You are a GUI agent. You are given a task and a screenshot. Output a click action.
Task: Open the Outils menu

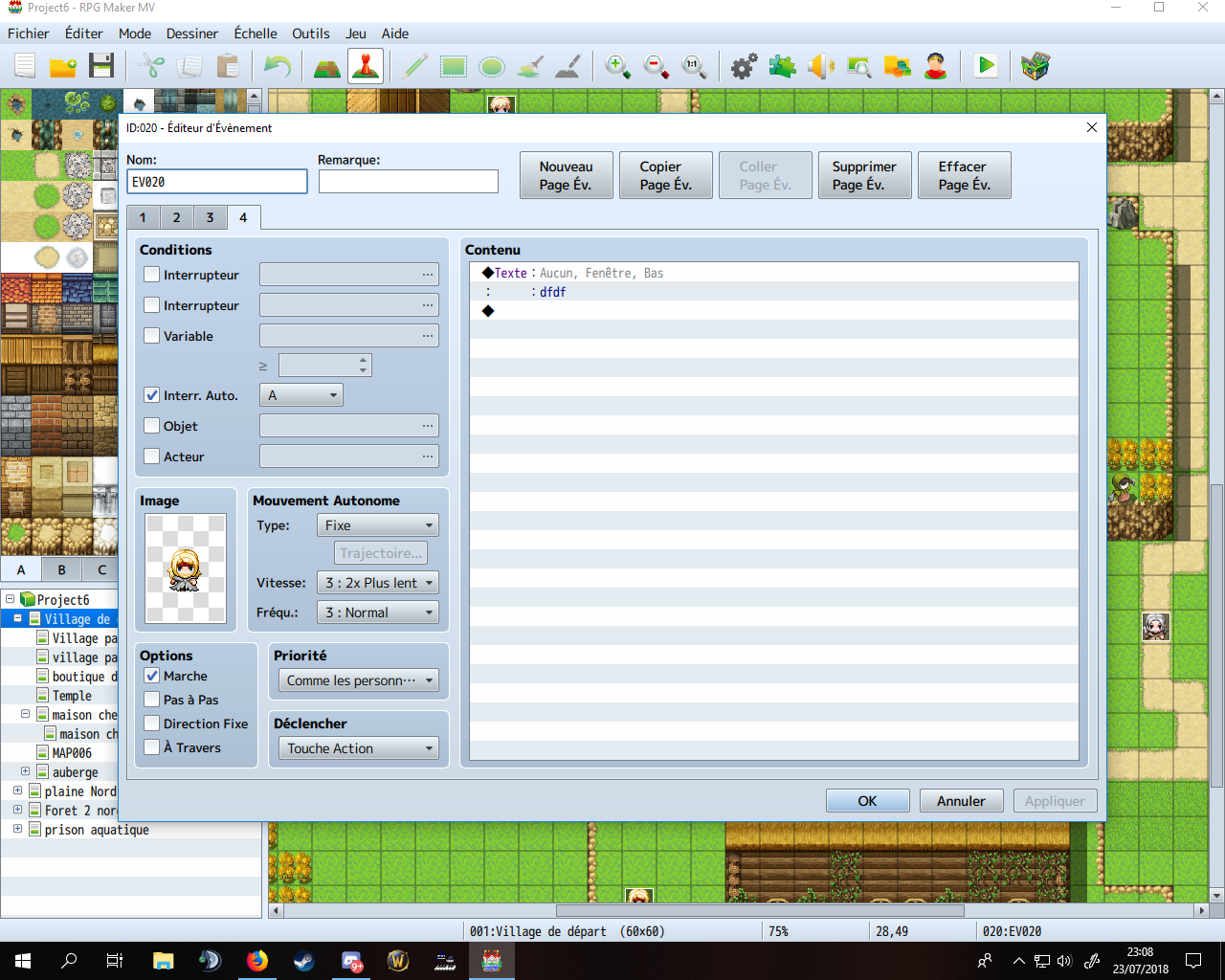click(310, 33)
